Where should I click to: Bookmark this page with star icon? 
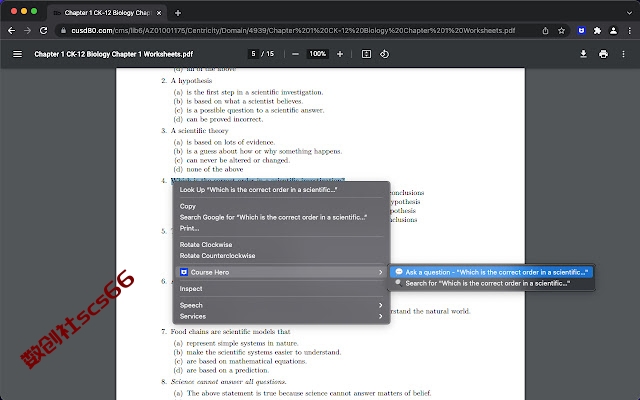562,31
